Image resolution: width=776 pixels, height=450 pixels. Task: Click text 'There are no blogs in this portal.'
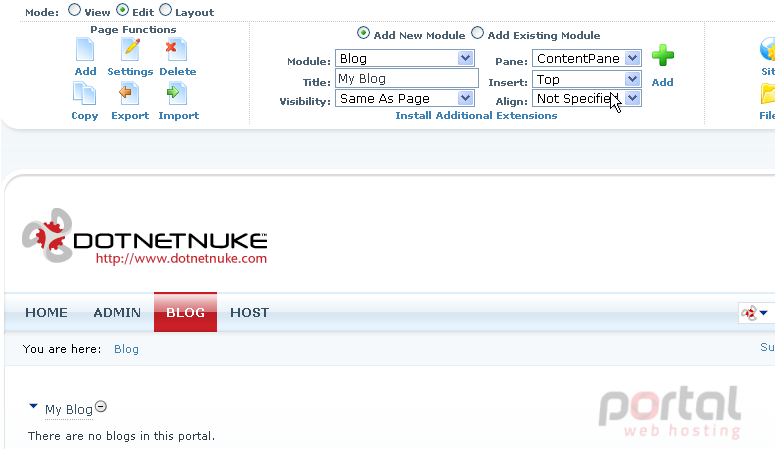121,436
